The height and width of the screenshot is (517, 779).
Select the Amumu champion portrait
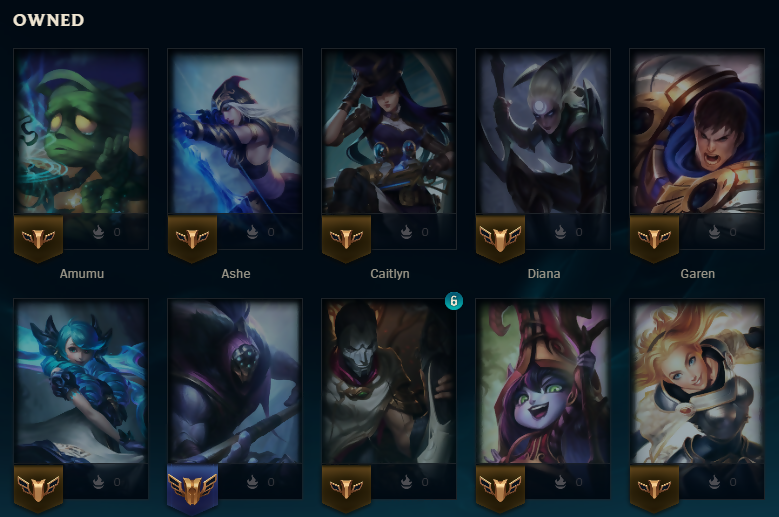click(81, 132)
